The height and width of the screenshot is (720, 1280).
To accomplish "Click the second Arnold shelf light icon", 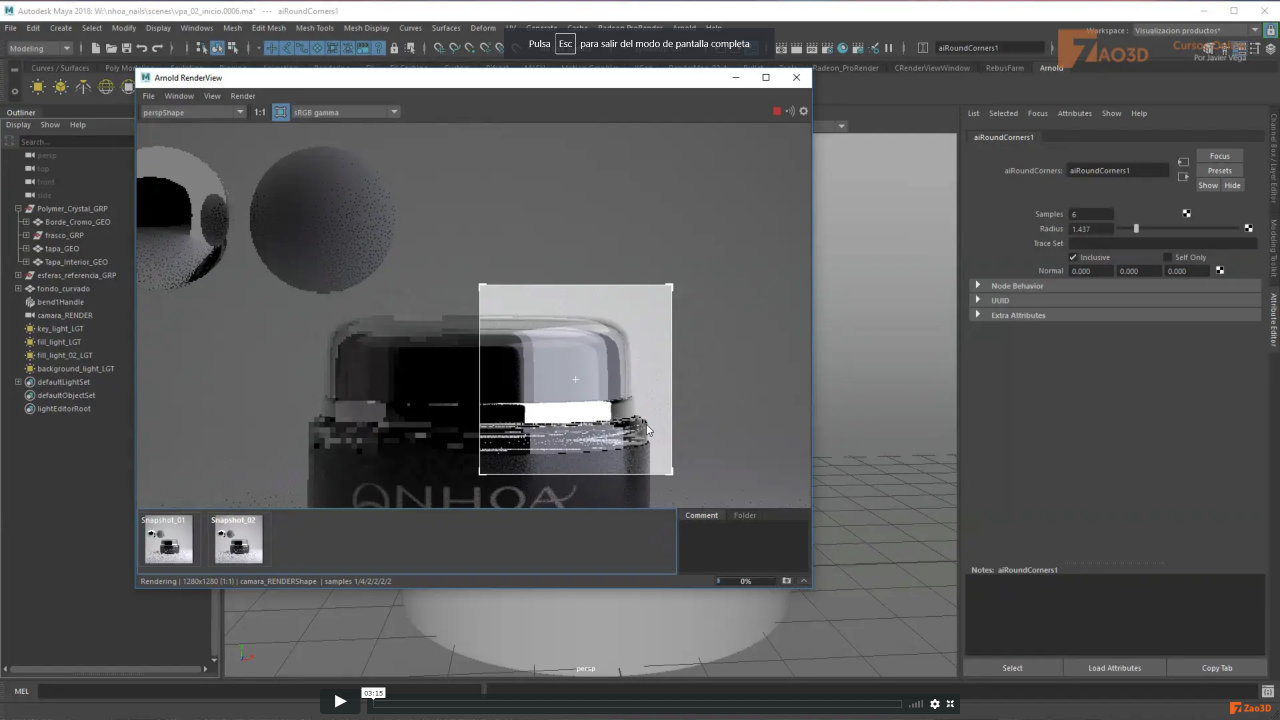I will tap(60, 88).
